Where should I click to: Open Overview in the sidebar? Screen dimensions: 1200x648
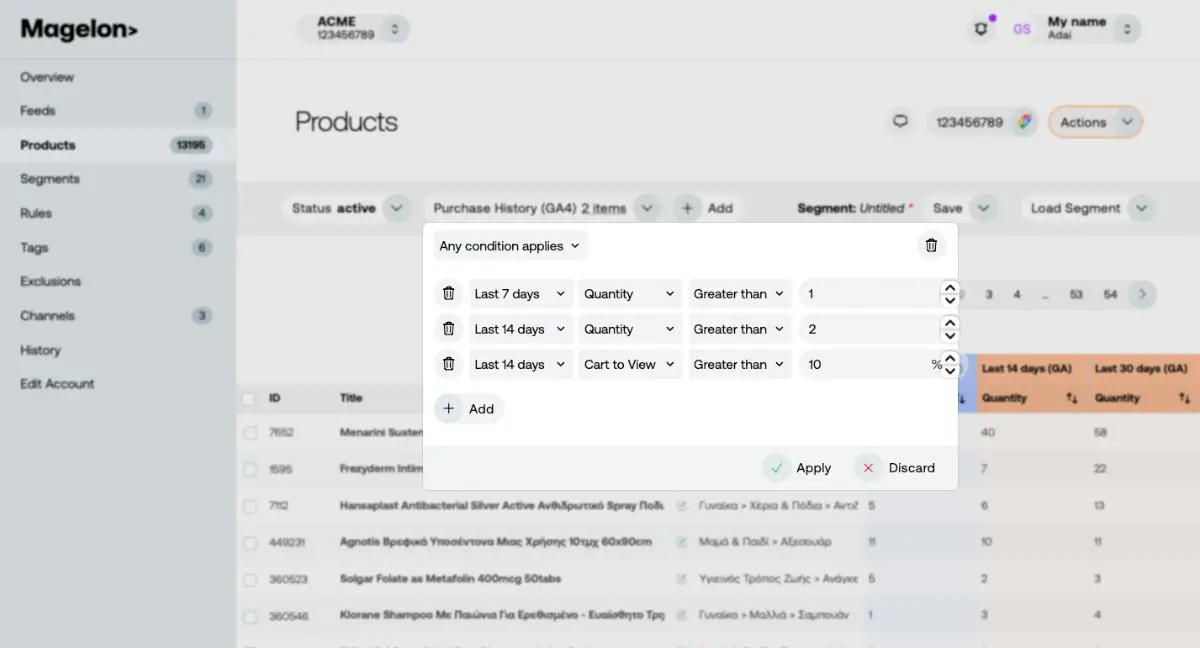(47, 77)
